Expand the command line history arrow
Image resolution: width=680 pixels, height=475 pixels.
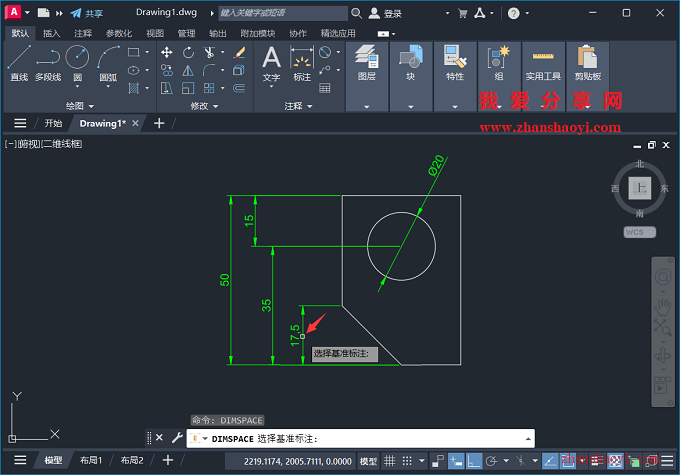click(x=528, y=439)
